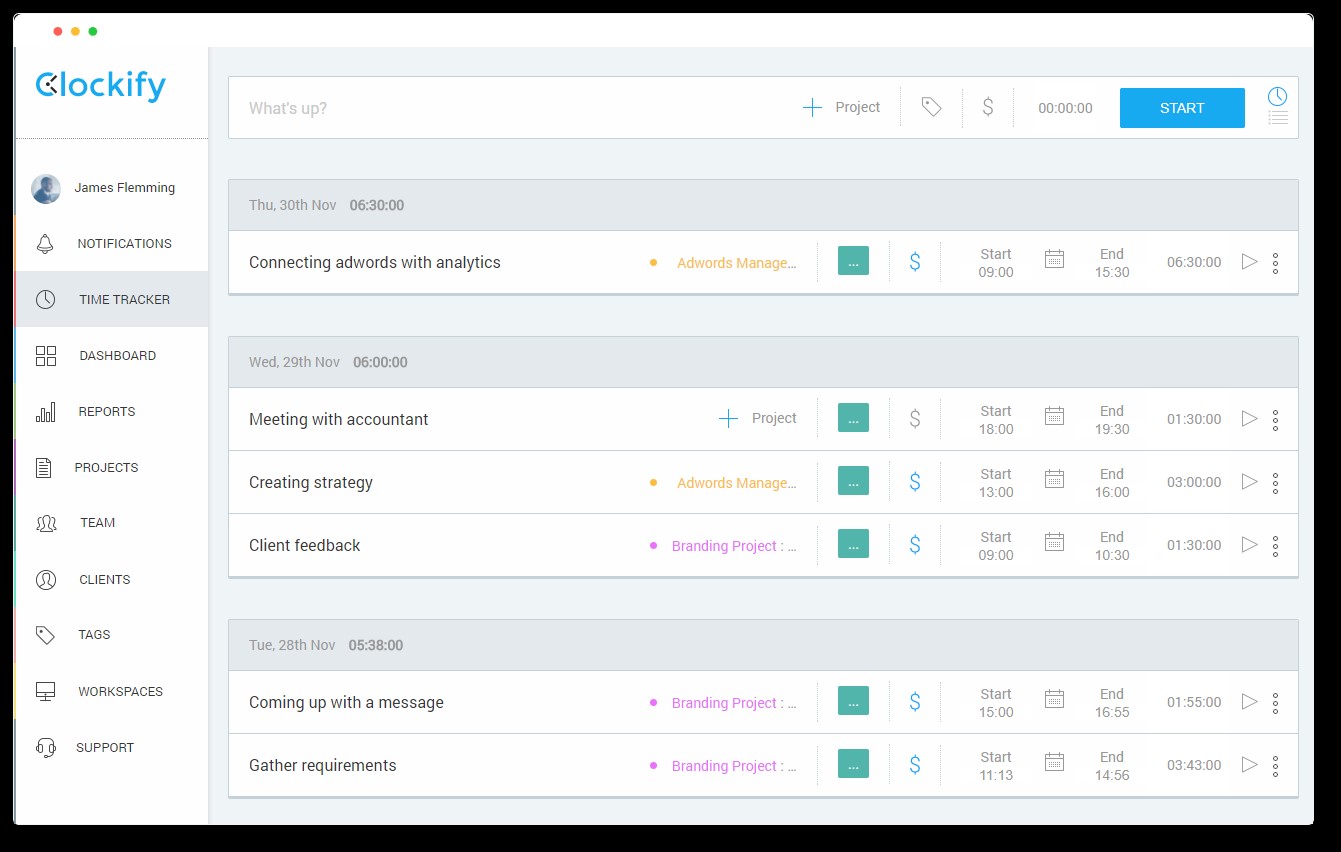Resume timer for Connecting adwords with analytics
This screenshot has width=1341, height=852.
1249,261
